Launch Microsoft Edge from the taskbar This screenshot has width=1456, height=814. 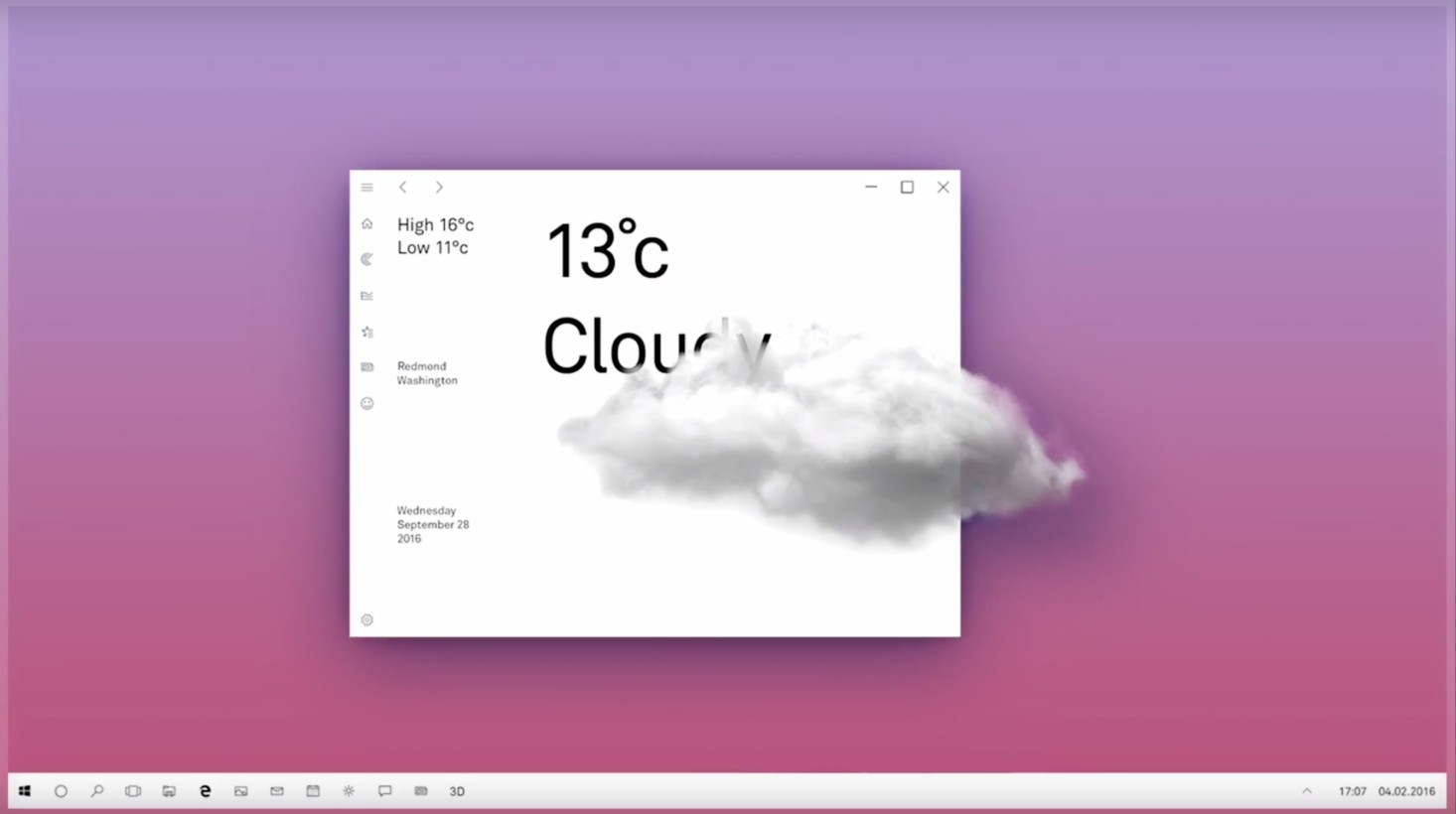click(x=205, y=790)
